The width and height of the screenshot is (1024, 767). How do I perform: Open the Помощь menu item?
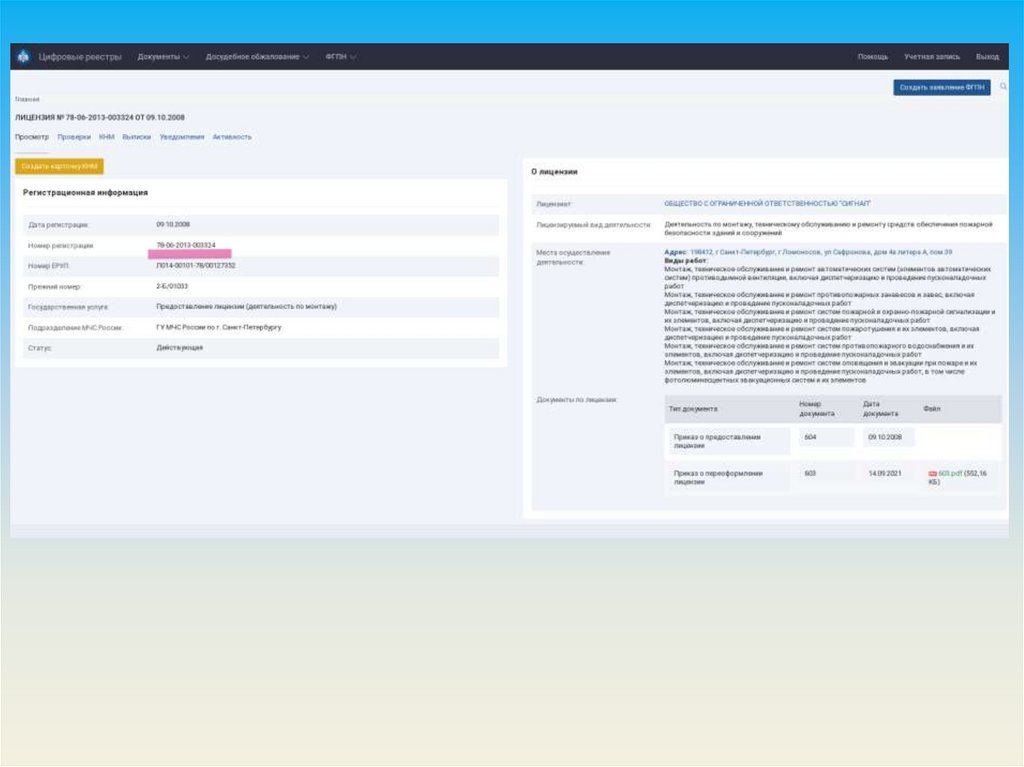pyautogui.click(x=872, y=57)
